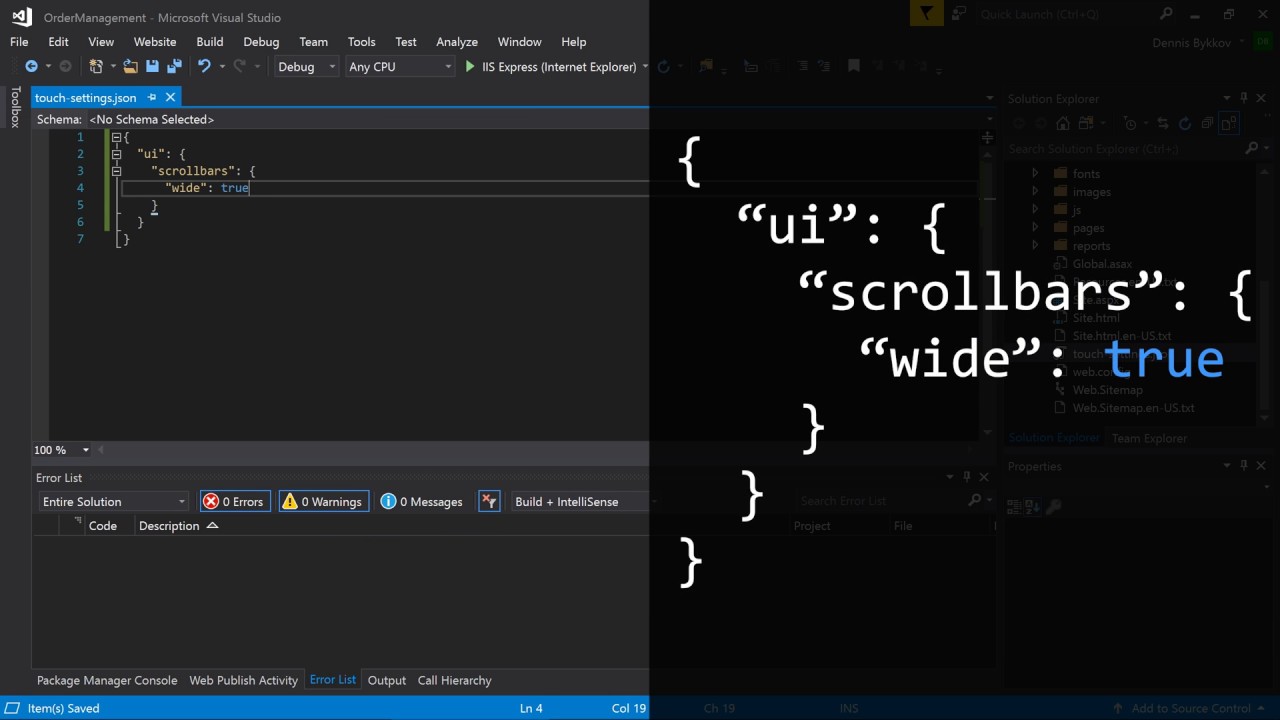Open the Analyze menu
1280x720 pixels.
tap(457, 42)
